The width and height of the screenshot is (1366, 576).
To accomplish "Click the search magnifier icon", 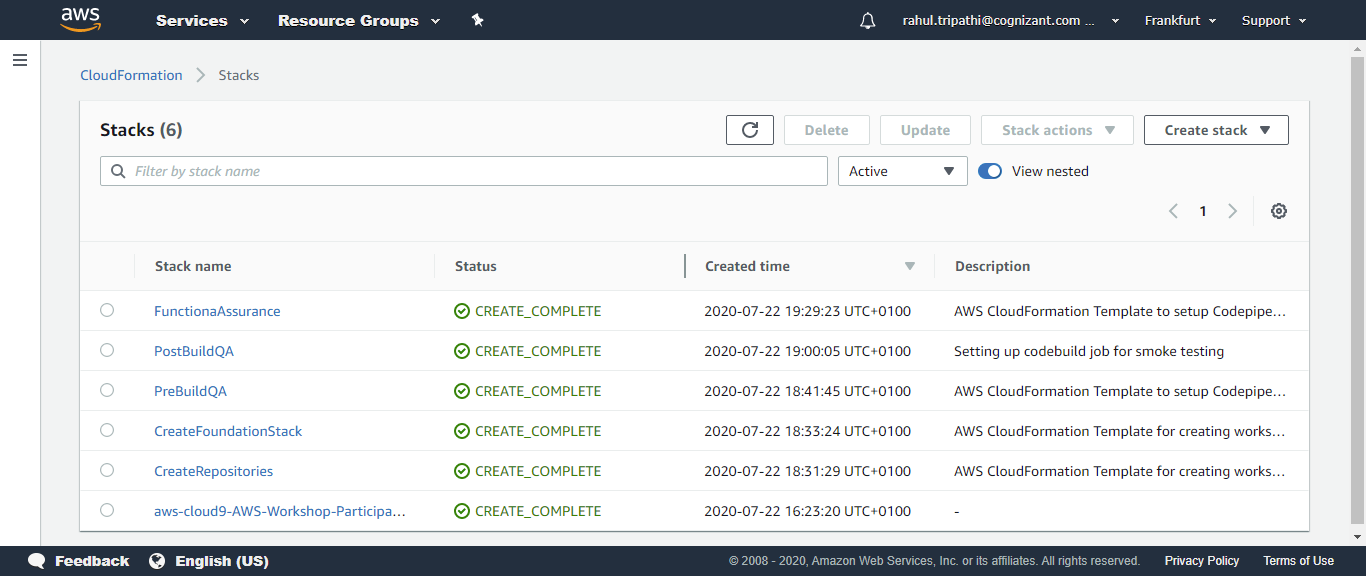I will [119, 171].
